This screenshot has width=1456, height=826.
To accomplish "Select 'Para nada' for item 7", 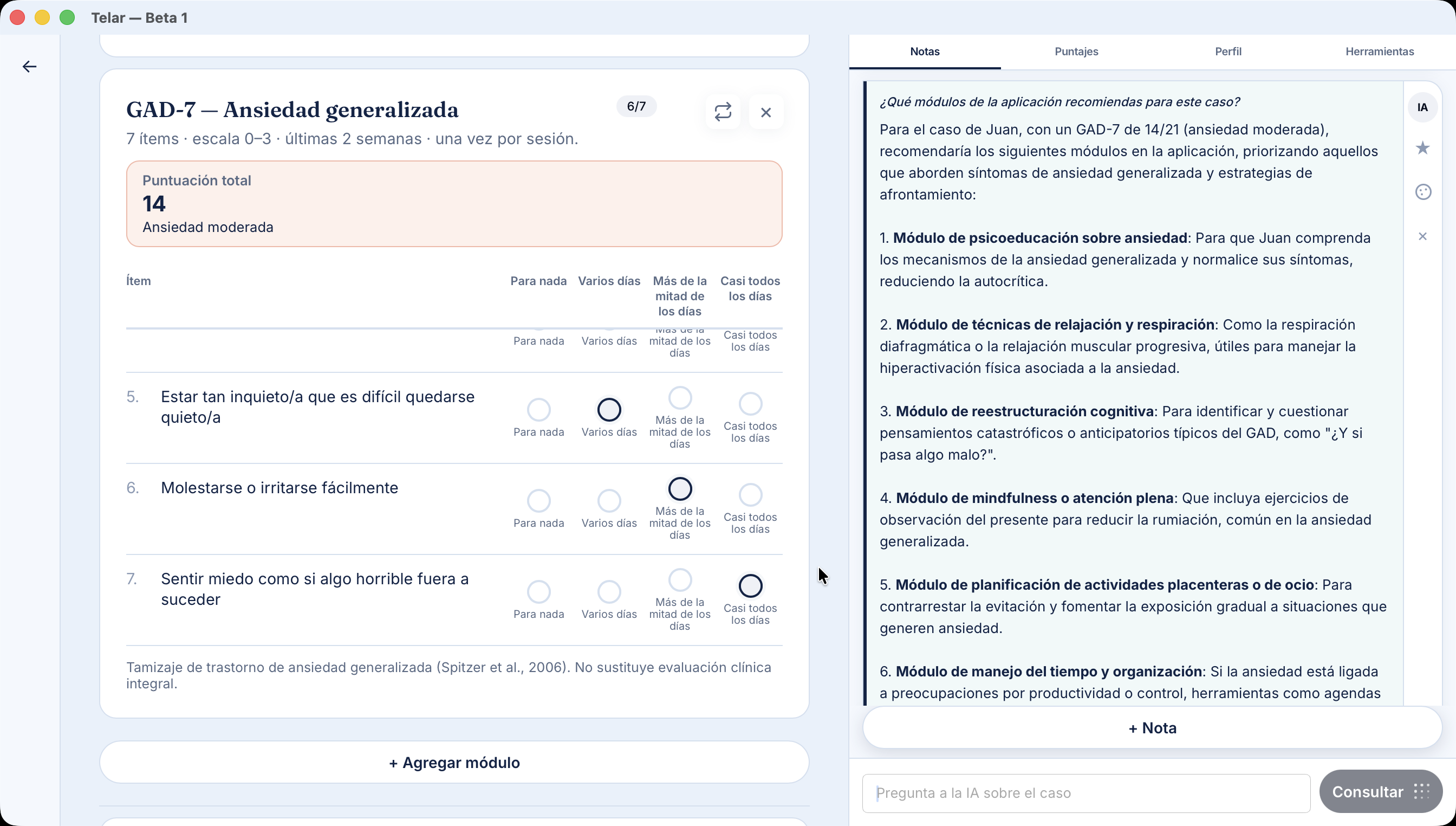I will 538,592.
